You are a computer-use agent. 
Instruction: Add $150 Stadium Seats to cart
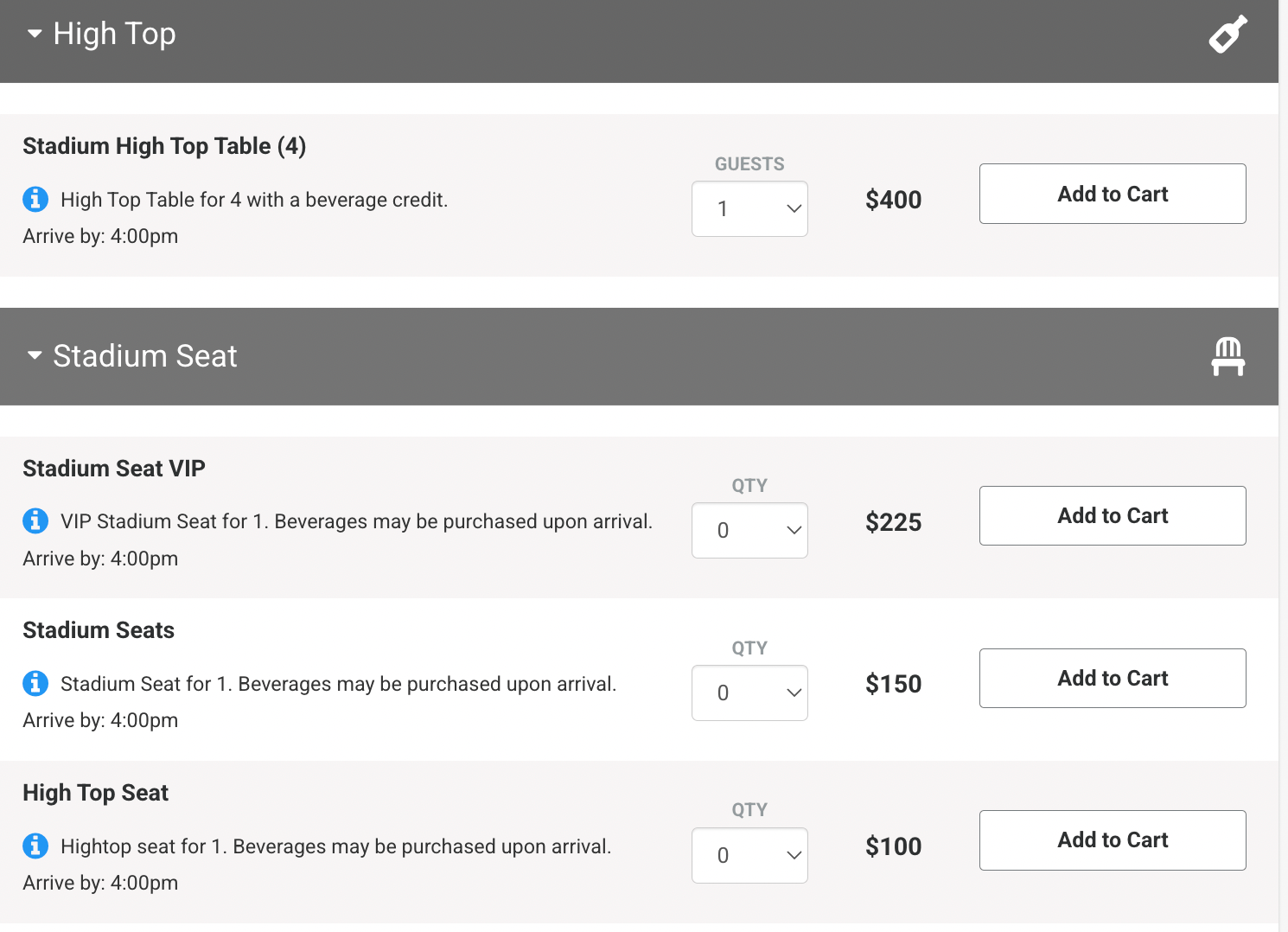1112,678
